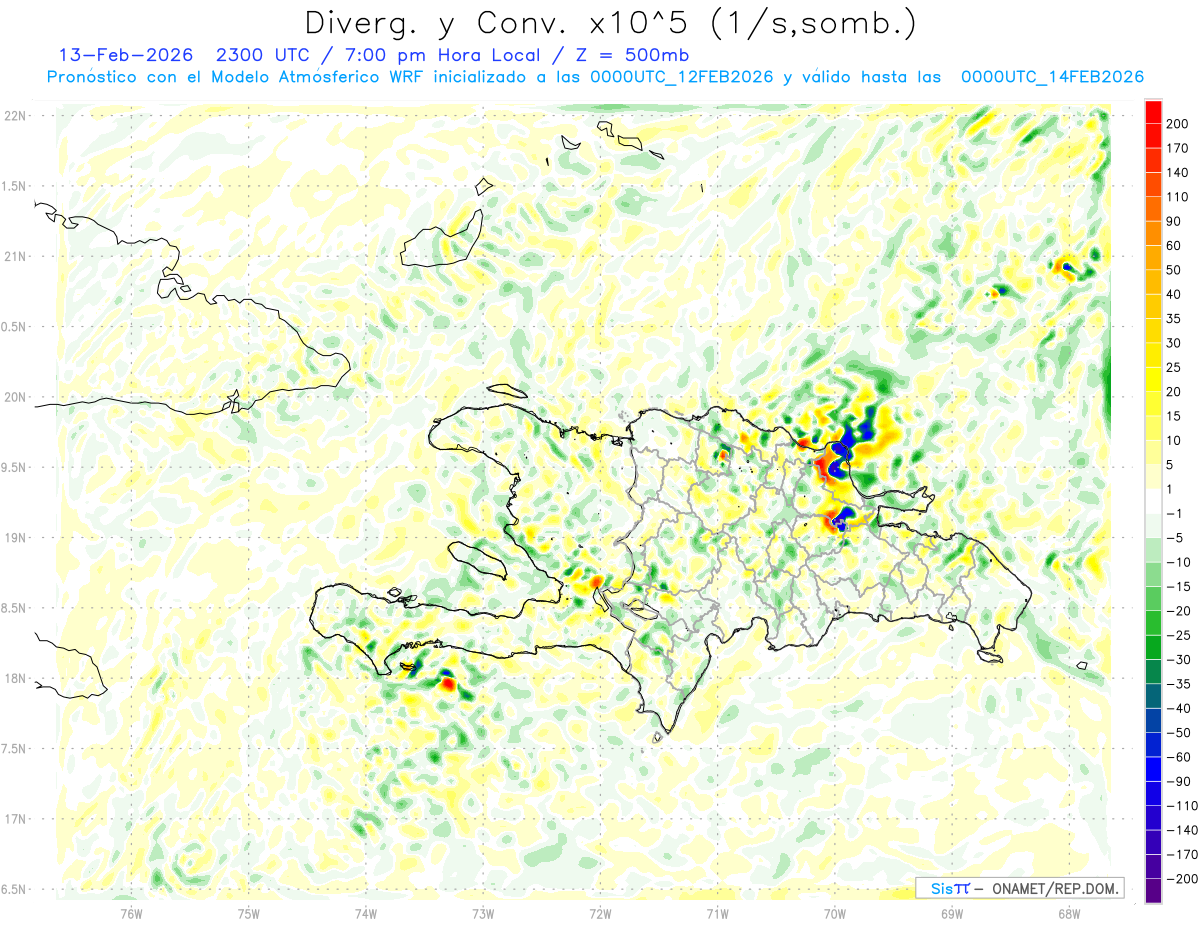Viewport: 1200px width, 927px height.
Task: Select the '21N' latitude label
Action: pos(15,256)
